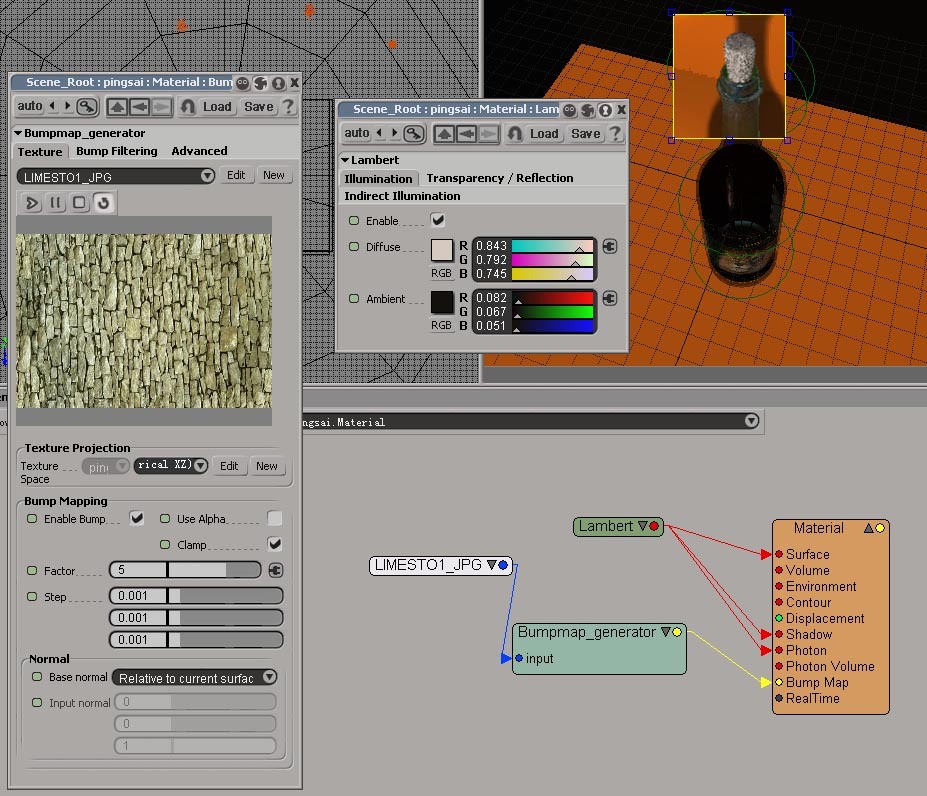This screenshot has width=927, height=796.
Task: Toggle the Use Alpha checkbox
Action: [x=274, y=519]
